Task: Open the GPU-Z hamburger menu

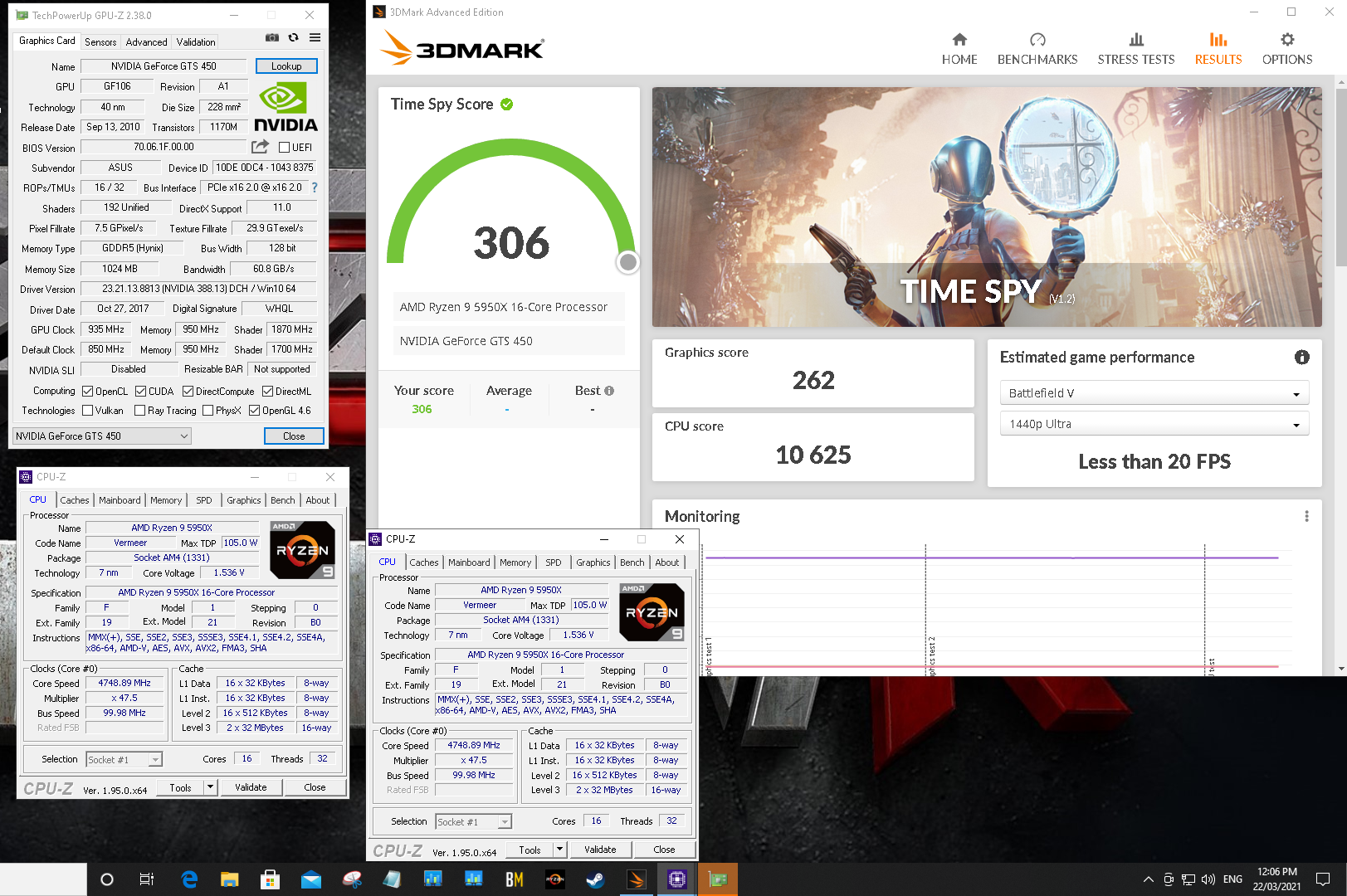Action: [x=315, y=37]
